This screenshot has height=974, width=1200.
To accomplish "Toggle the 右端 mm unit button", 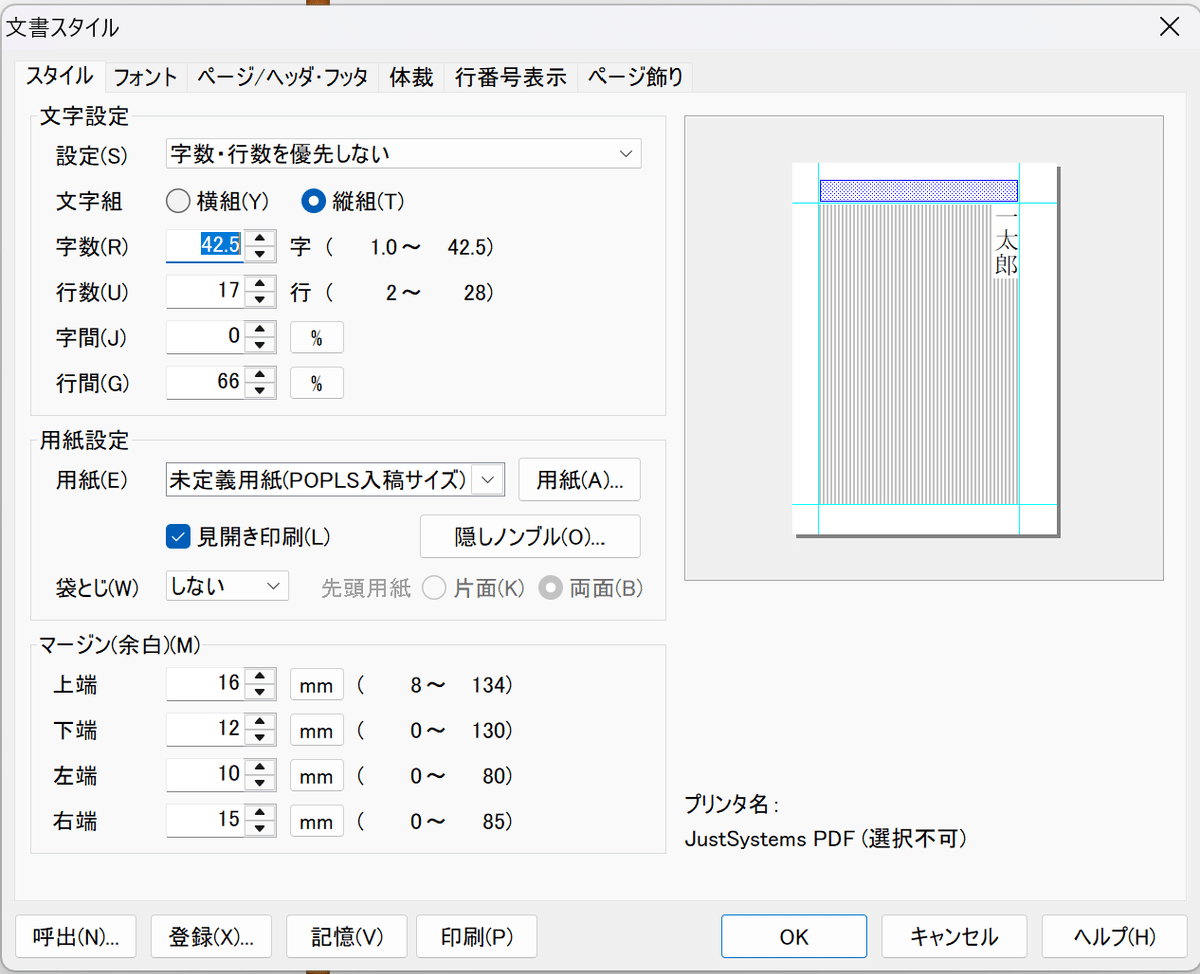I will (317, 822).
